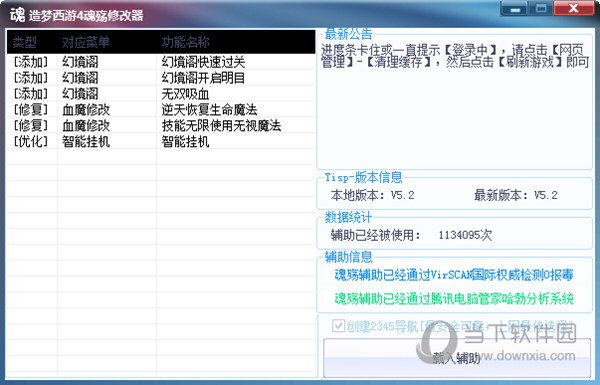
Task: Click the 载入辅助 button
Action: [x=457, y=358]
